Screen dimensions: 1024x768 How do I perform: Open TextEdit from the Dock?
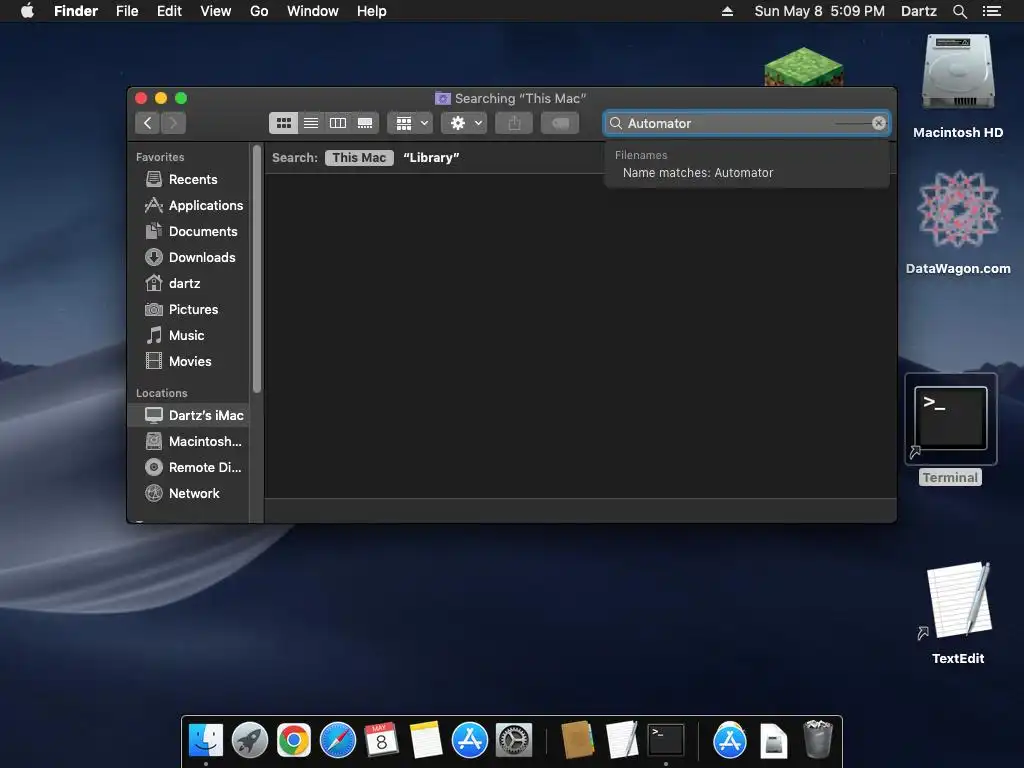pyautogui.click(x=622, y=741)
